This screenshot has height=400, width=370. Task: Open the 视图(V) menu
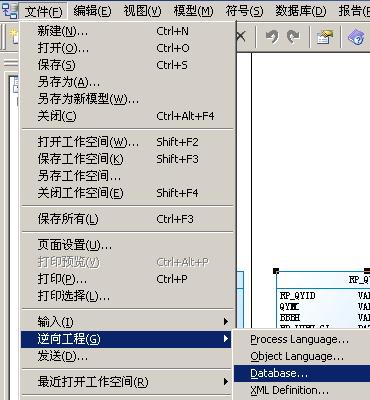tap(142, 12)
